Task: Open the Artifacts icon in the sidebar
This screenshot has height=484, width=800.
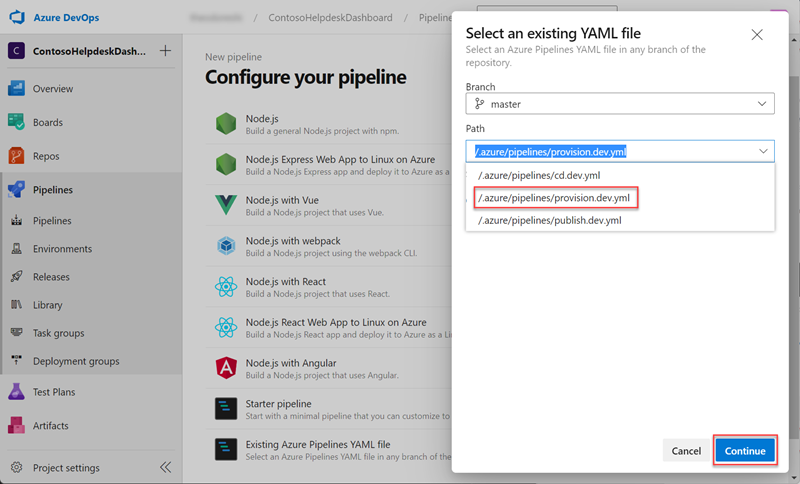Action: pyautogui.click(x=16, y=425)
